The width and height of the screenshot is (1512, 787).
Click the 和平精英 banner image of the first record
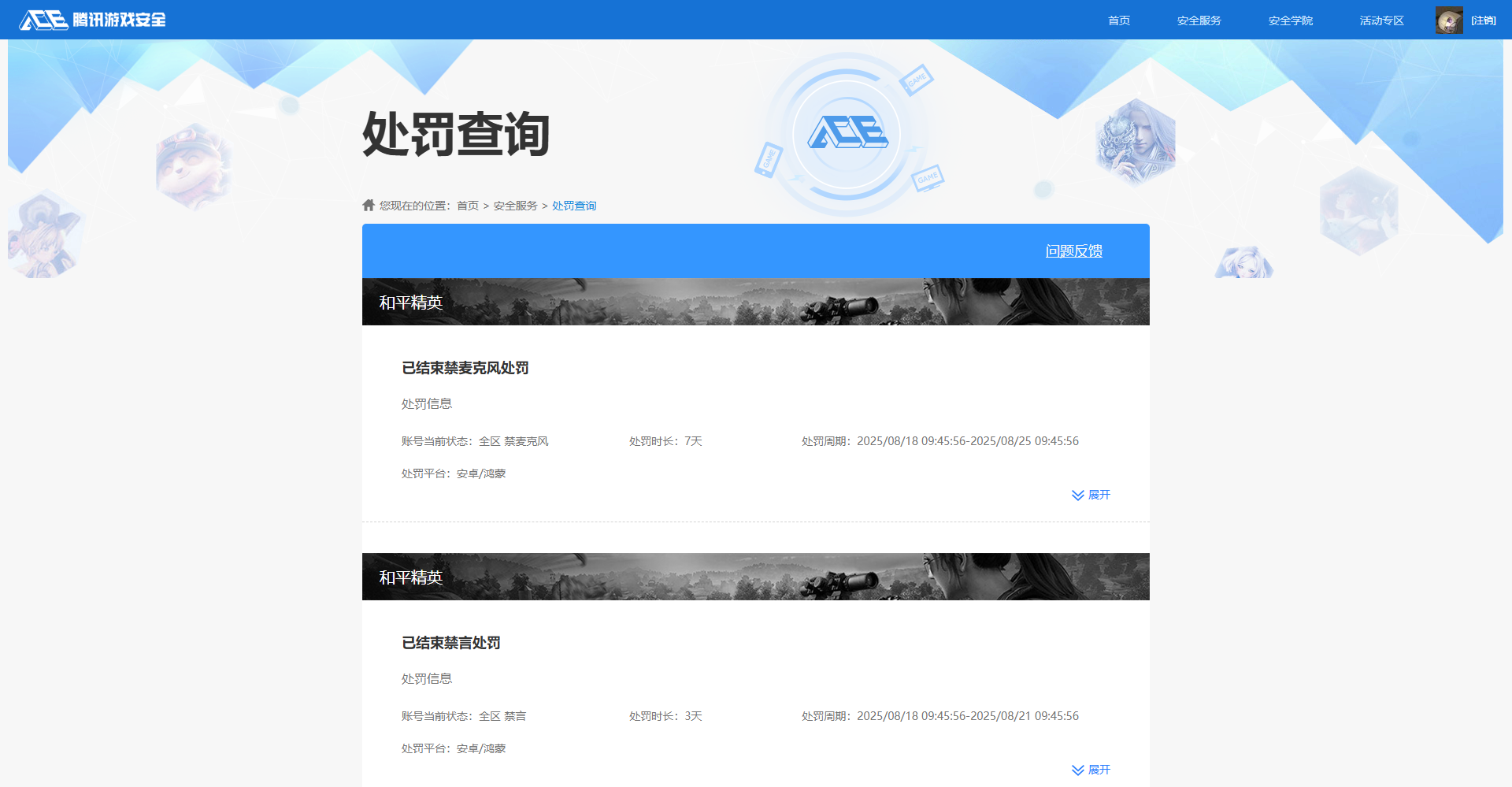click(755, 301)
